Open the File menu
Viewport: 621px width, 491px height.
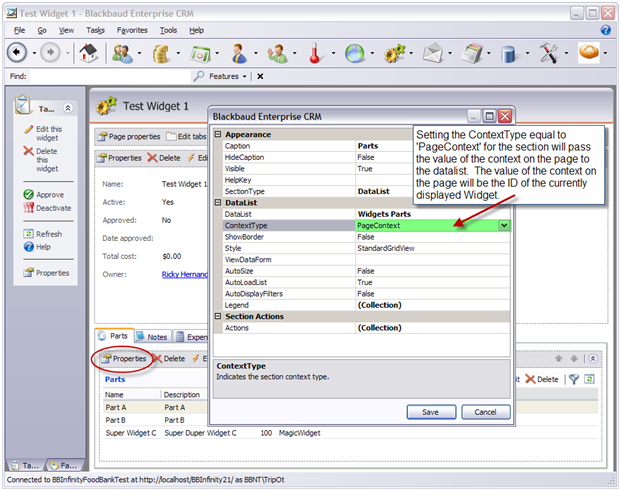coord(19,30)
